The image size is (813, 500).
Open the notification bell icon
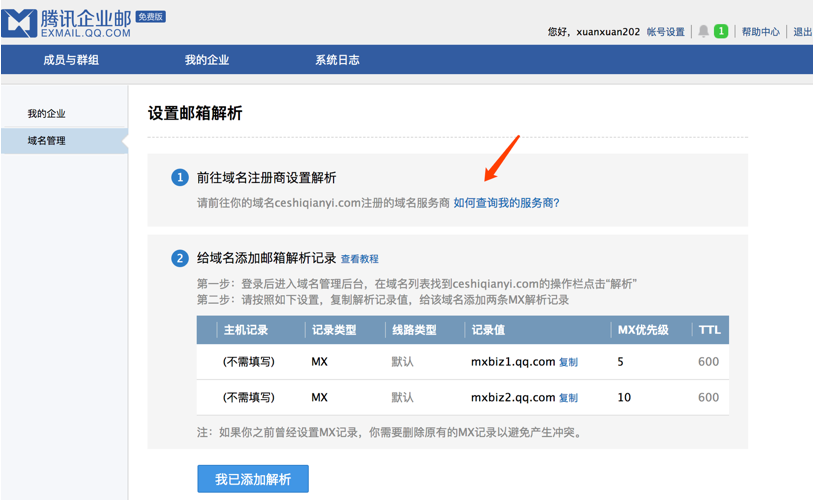[x=703, y=32]
